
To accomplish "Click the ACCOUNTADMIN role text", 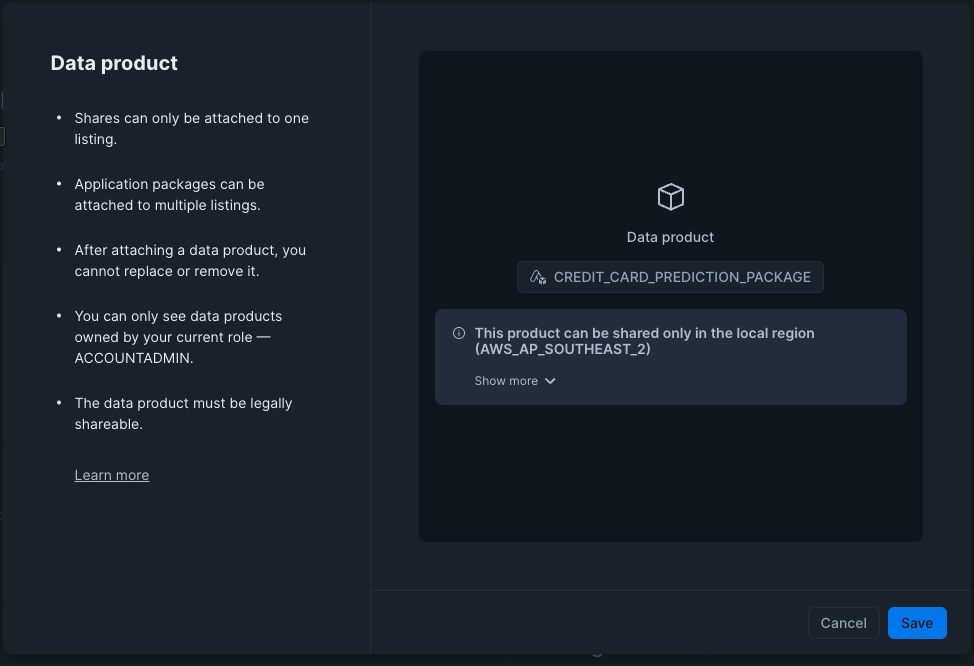I will tap(134, 358).
